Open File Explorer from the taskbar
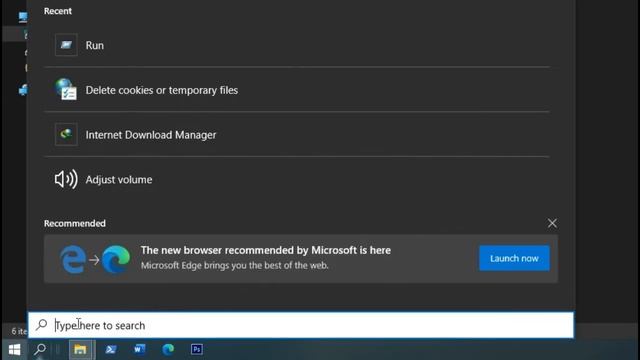The width and height of the screenshot is (640, 360). 80,349
